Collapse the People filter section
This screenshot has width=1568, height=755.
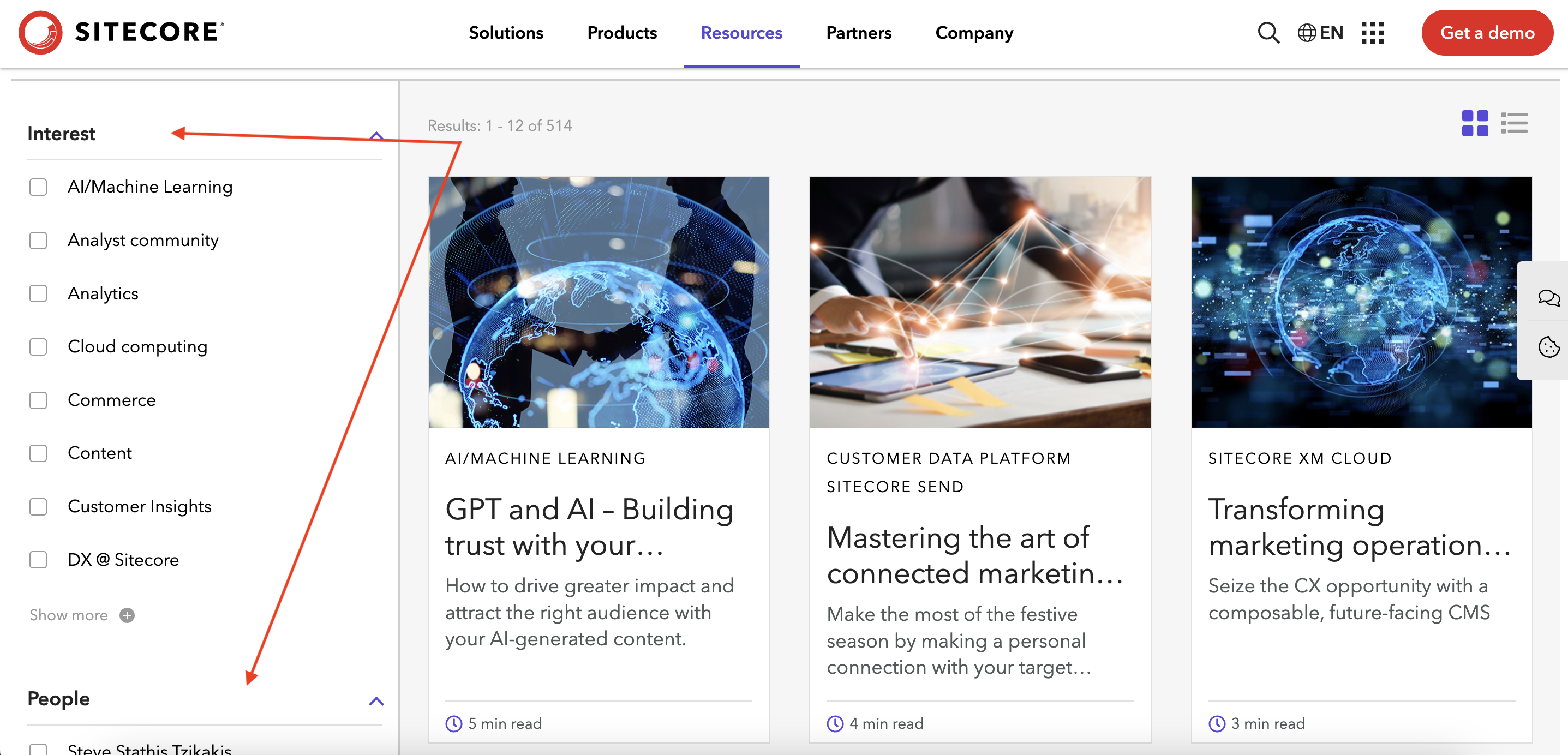tap(376, 700)
